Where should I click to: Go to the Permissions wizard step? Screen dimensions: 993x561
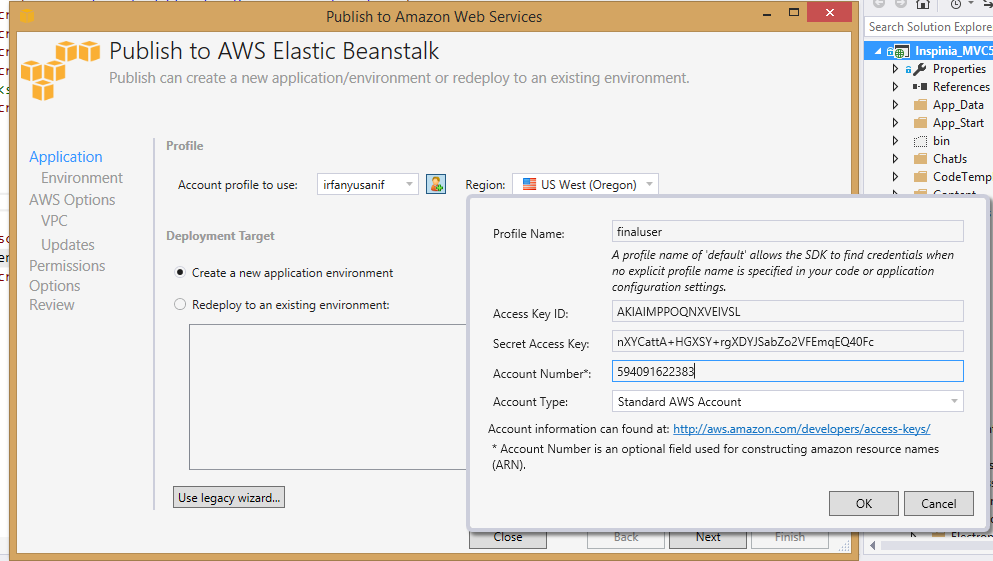pos(67,266)
